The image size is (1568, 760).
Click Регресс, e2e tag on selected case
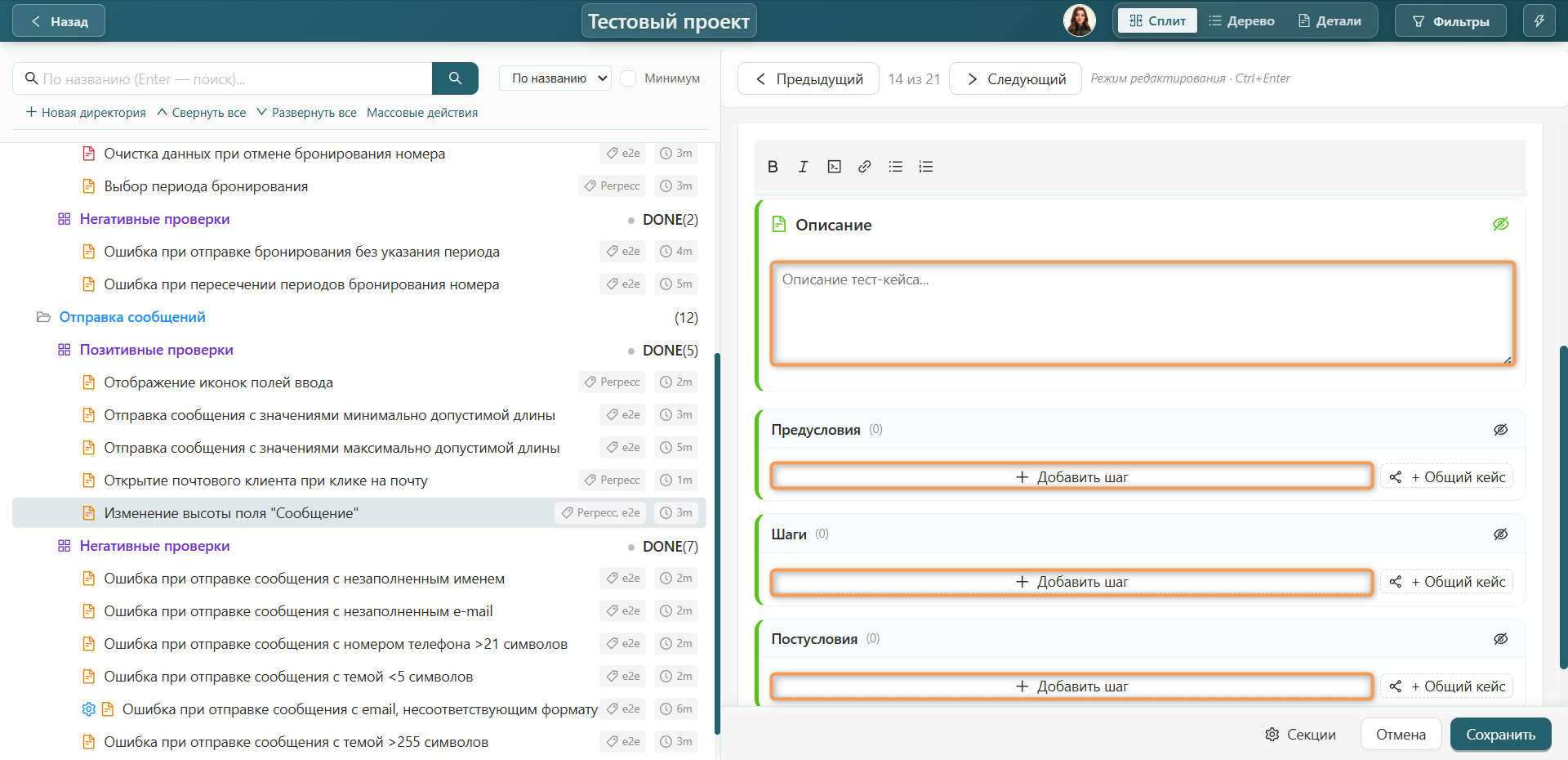600,512
